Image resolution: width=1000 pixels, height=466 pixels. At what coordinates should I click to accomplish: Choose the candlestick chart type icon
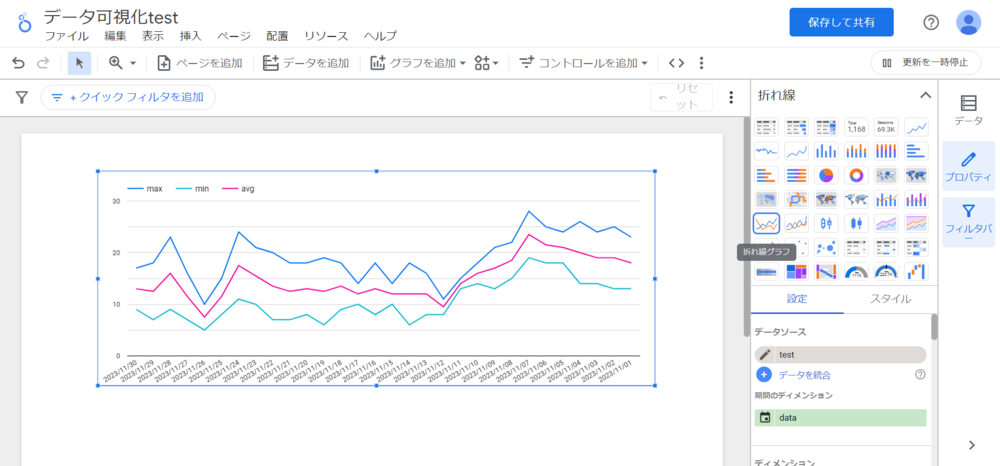click(x=857, y=223)
